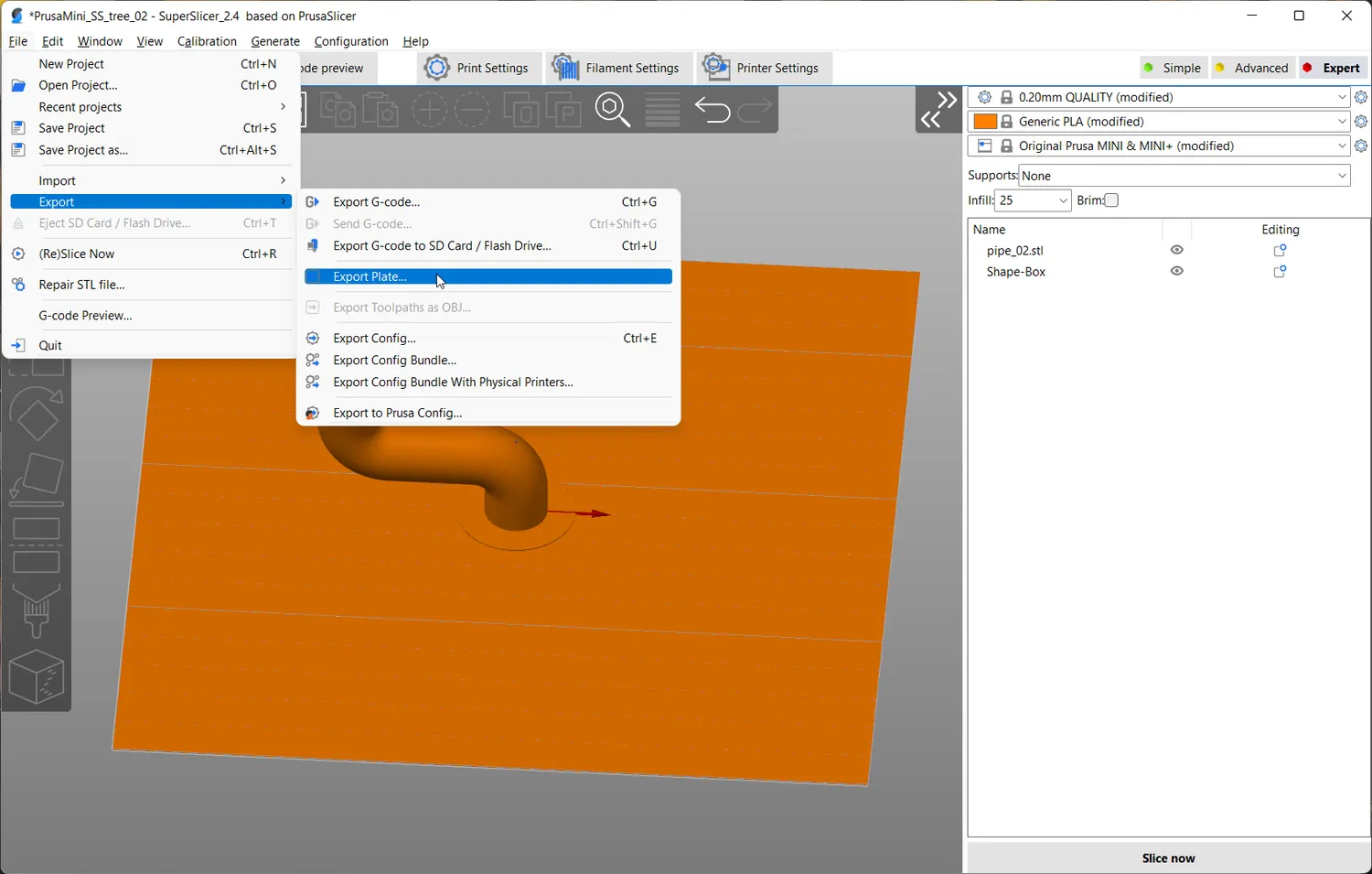The image size is (1372, 874).
Task: Select the Cut tool in left toolbar
Action: (37, 545)
